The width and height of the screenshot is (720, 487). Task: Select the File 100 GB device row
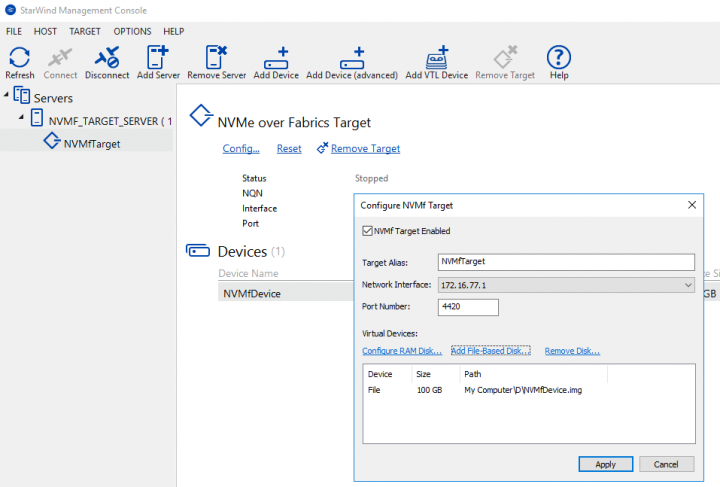[529, 390]
